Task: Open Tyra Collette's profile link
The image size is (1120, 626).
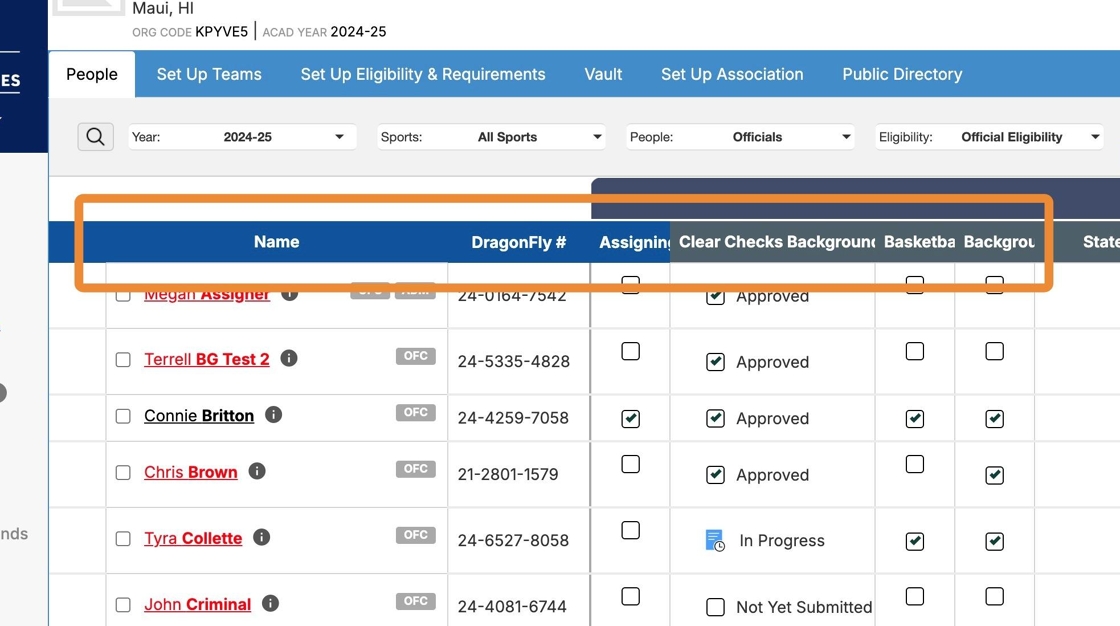Action: (x=193, y=538)
